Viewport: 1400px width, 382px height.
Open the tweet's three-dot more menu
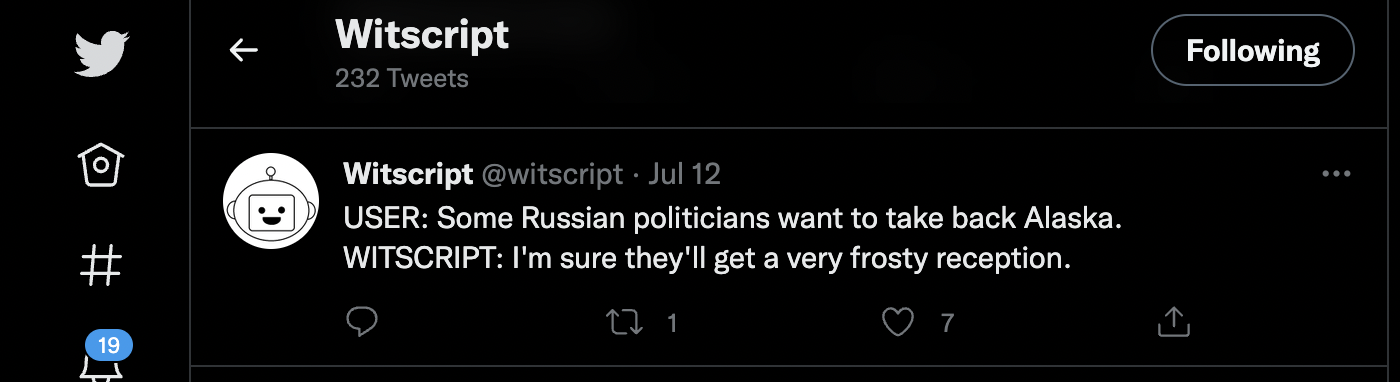pyautogui.click(x=1336, y=174)
